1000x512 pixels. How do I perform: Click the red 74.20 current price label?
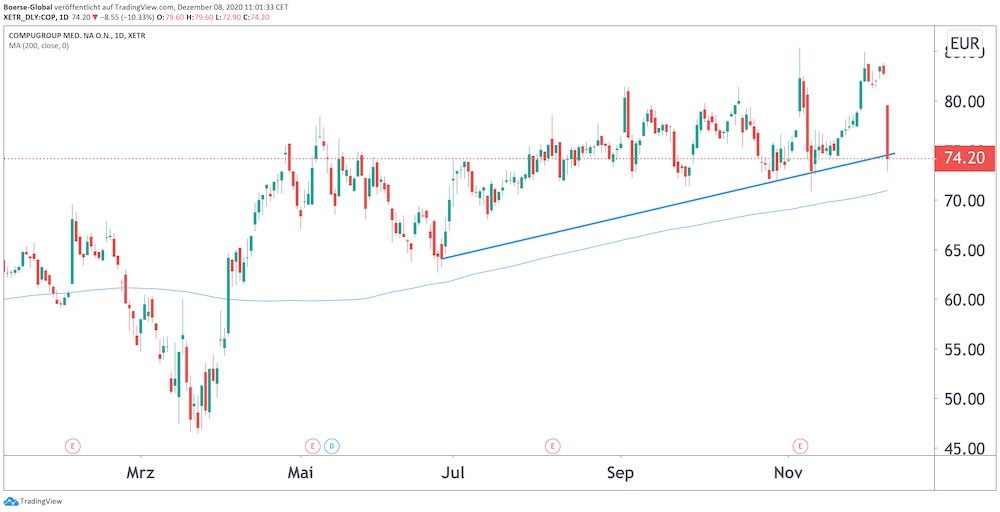964,158
